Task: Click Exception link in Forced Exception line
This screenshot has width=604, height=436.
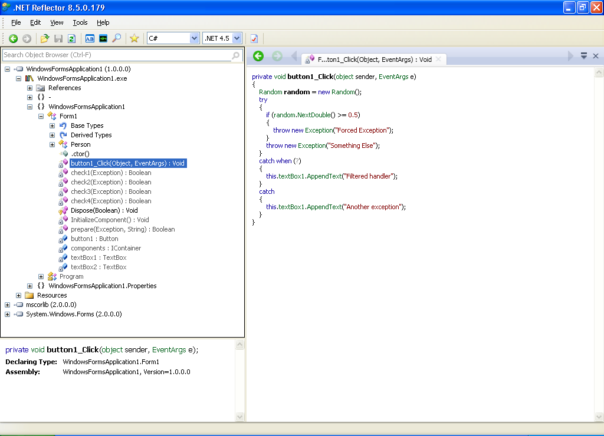Action: point(319,130)
